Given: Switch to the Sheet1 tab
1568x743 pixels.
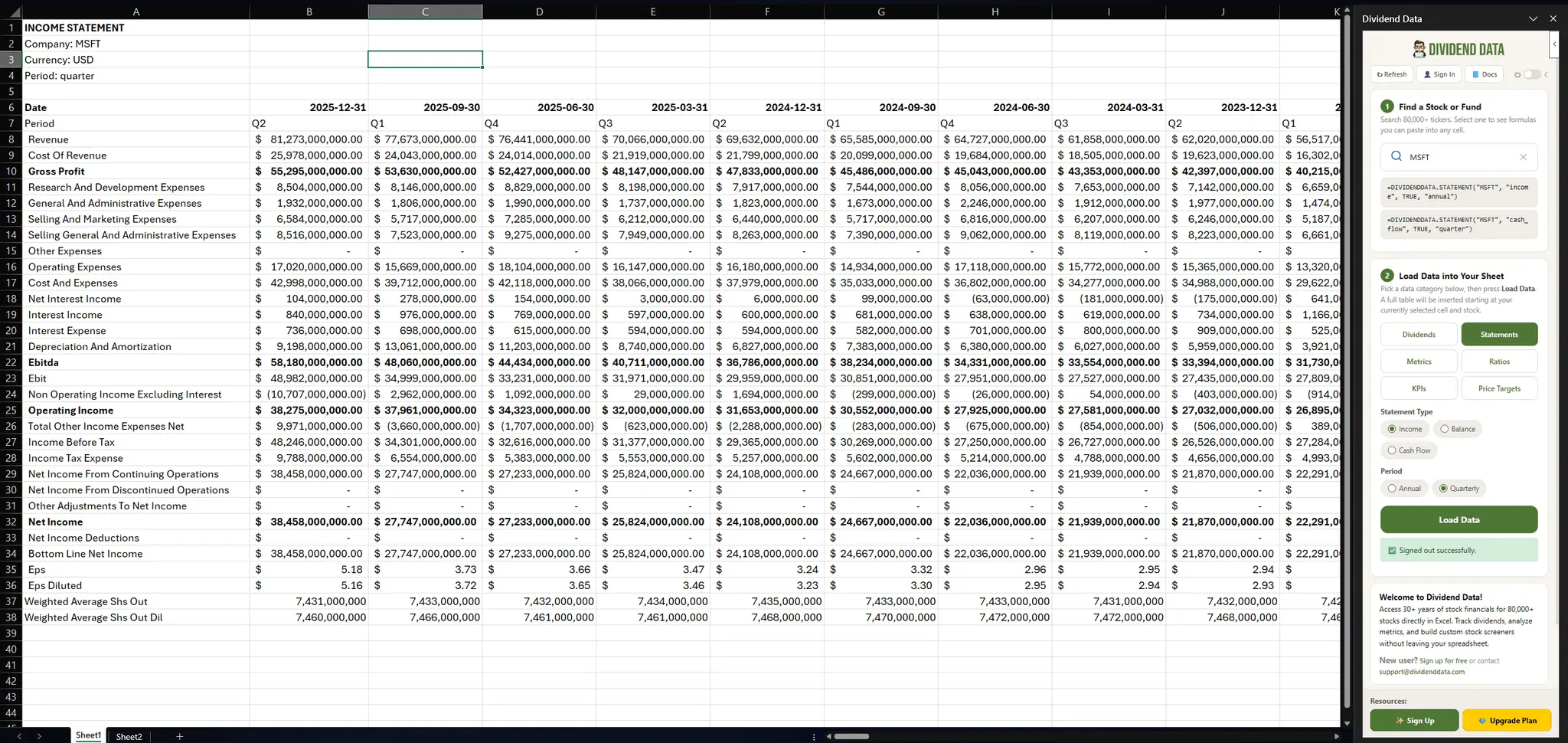Looking at the screenshot, I should pyautogui.click(x=88, y=735).
